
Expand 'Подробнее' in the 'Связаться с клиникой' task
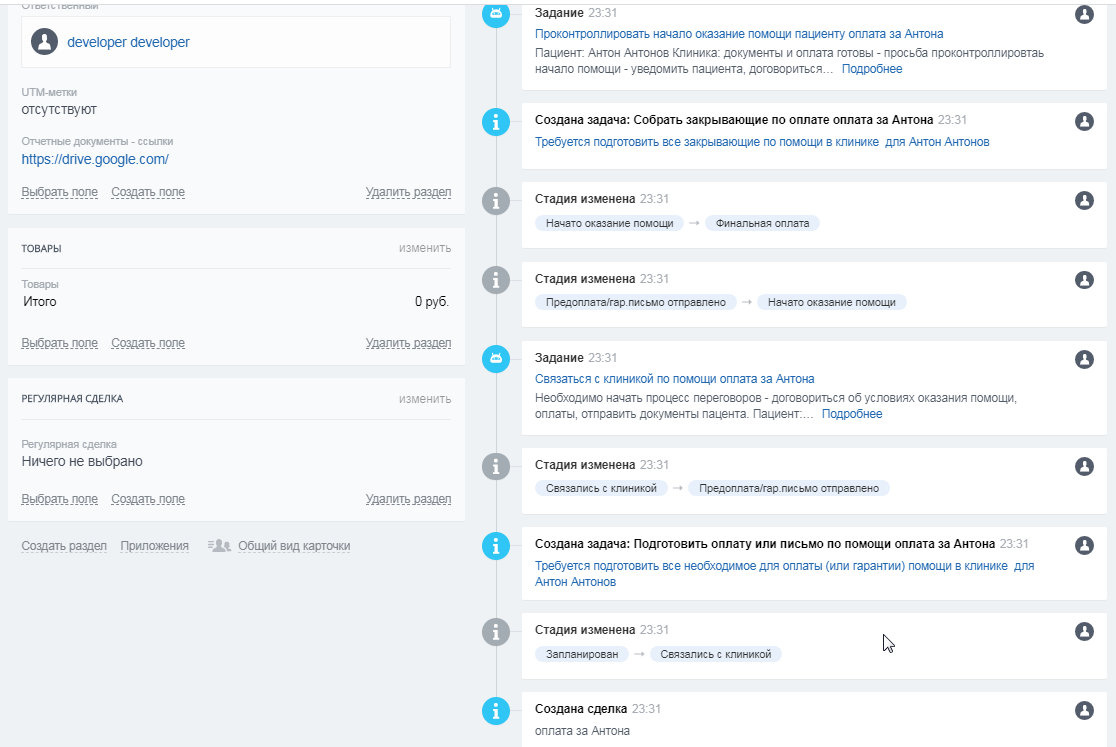(x=852, y=414)
